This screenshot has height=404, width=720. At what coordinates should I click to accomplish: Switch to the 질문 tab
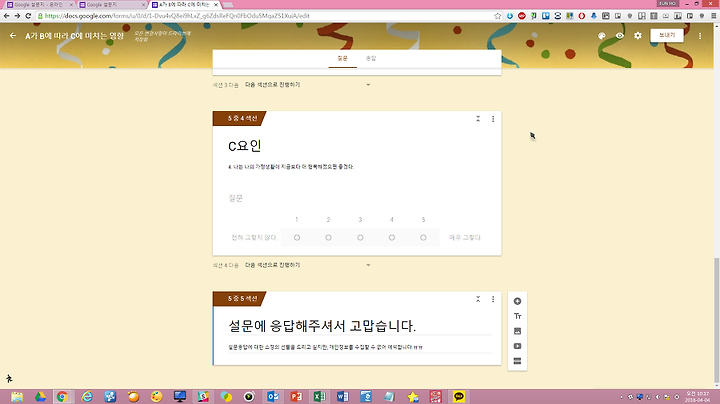click(343, 58)
